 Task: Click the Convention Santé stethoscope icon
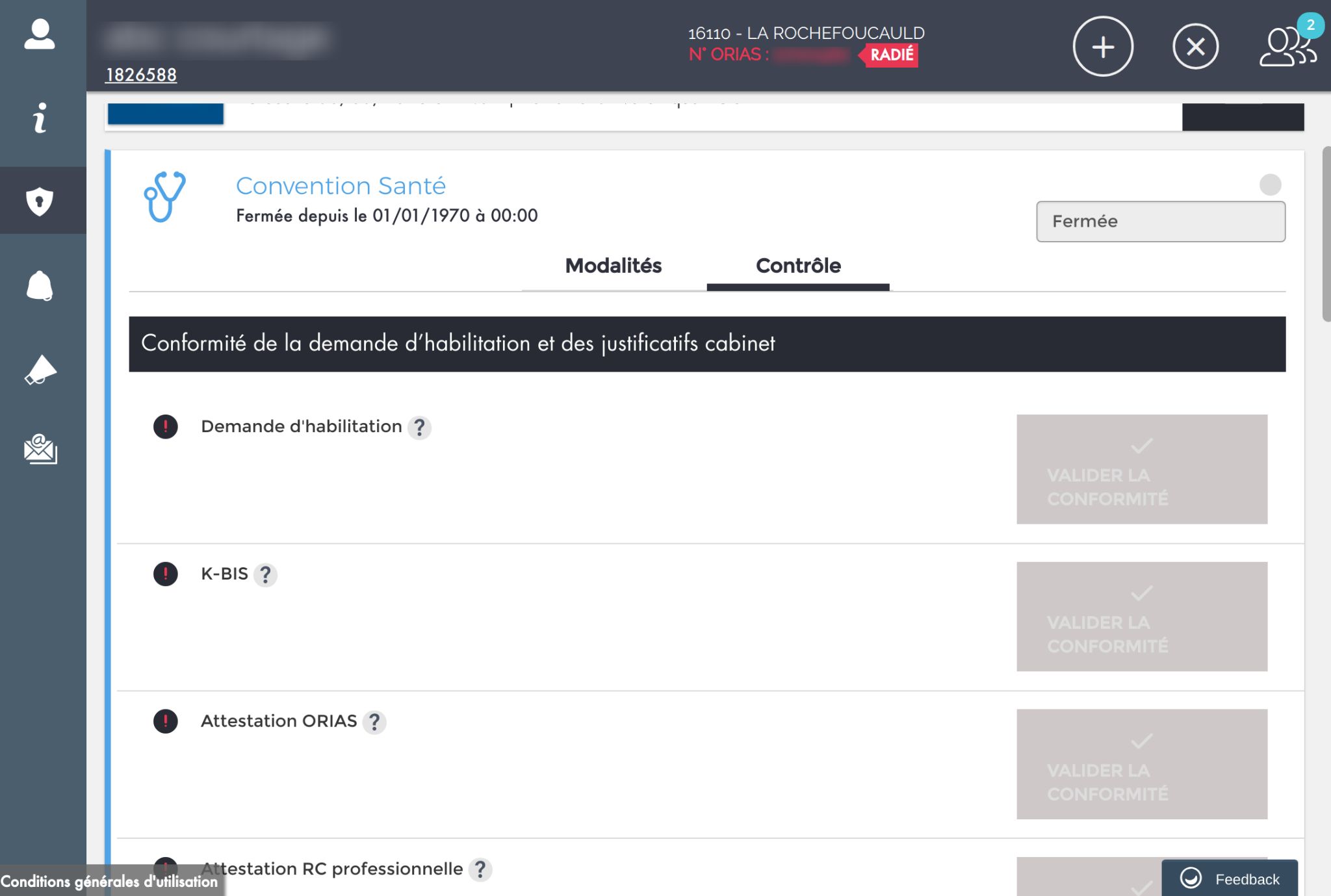click(164, 196)
